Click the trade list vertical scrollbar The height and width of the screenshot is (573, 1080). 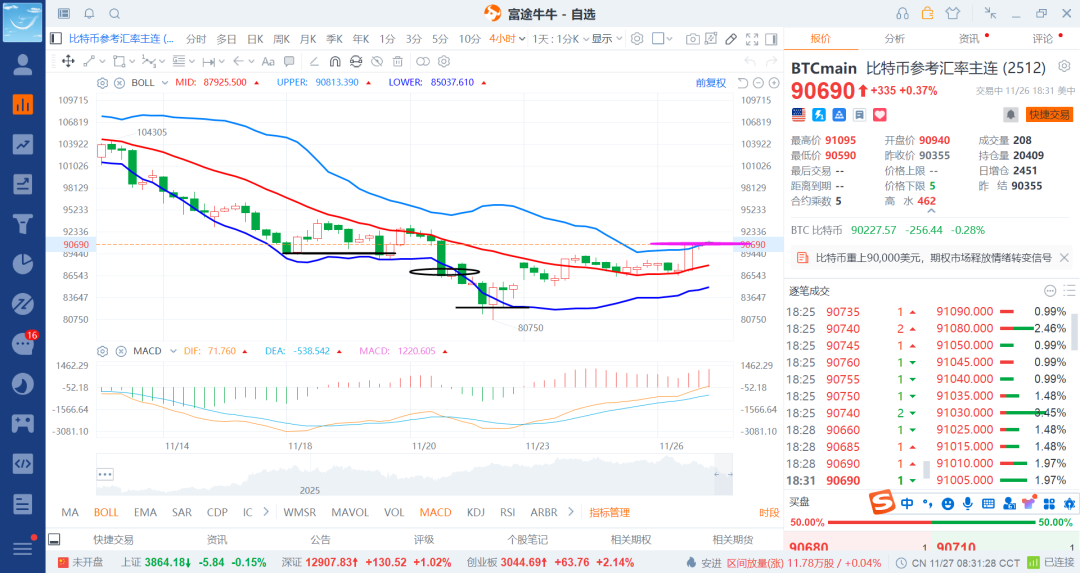[x=1073, y=331]
